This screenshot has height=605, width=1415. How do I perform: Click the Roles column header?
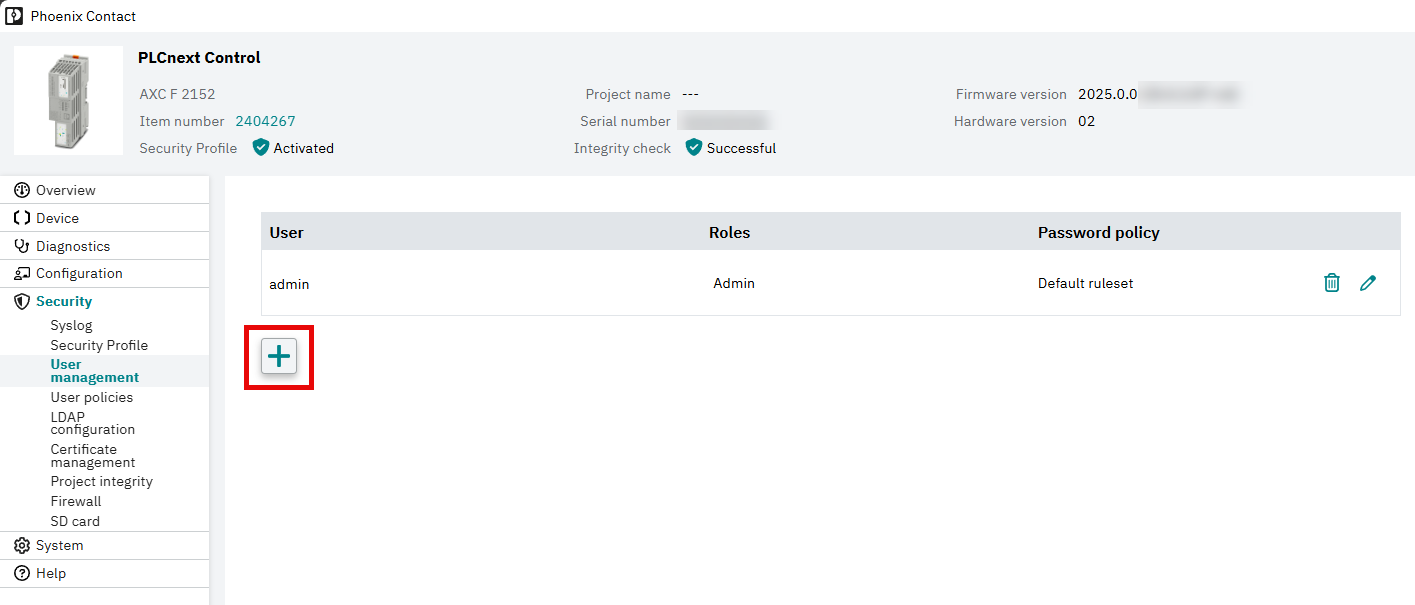tap(729, 232)
